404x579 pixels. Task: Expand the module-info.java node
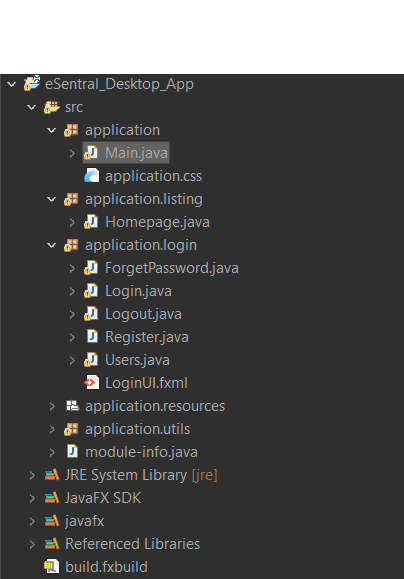tap(52, 452)
